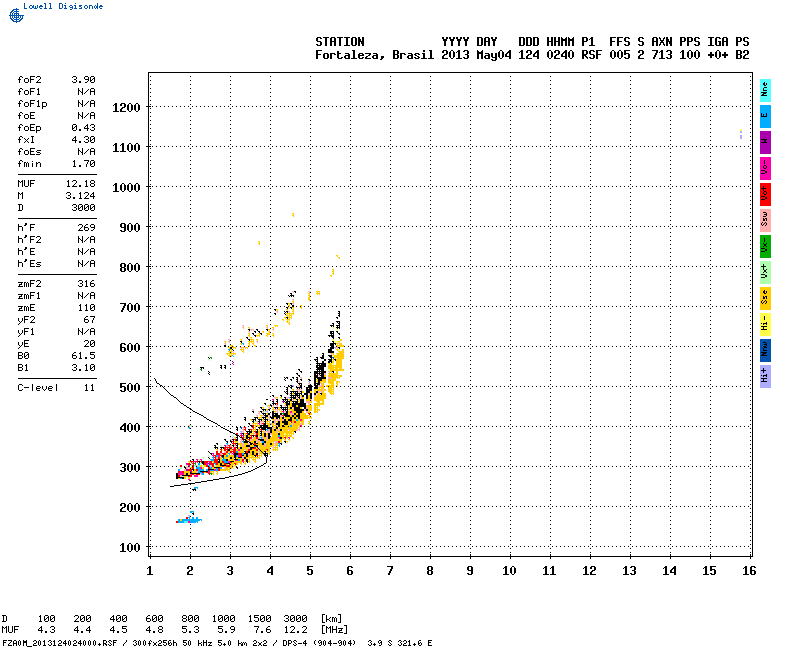This screenshot has height=650, width=800.
Task: Click the light green Vx+ legend swatch
Action: (x=765, y=272)
